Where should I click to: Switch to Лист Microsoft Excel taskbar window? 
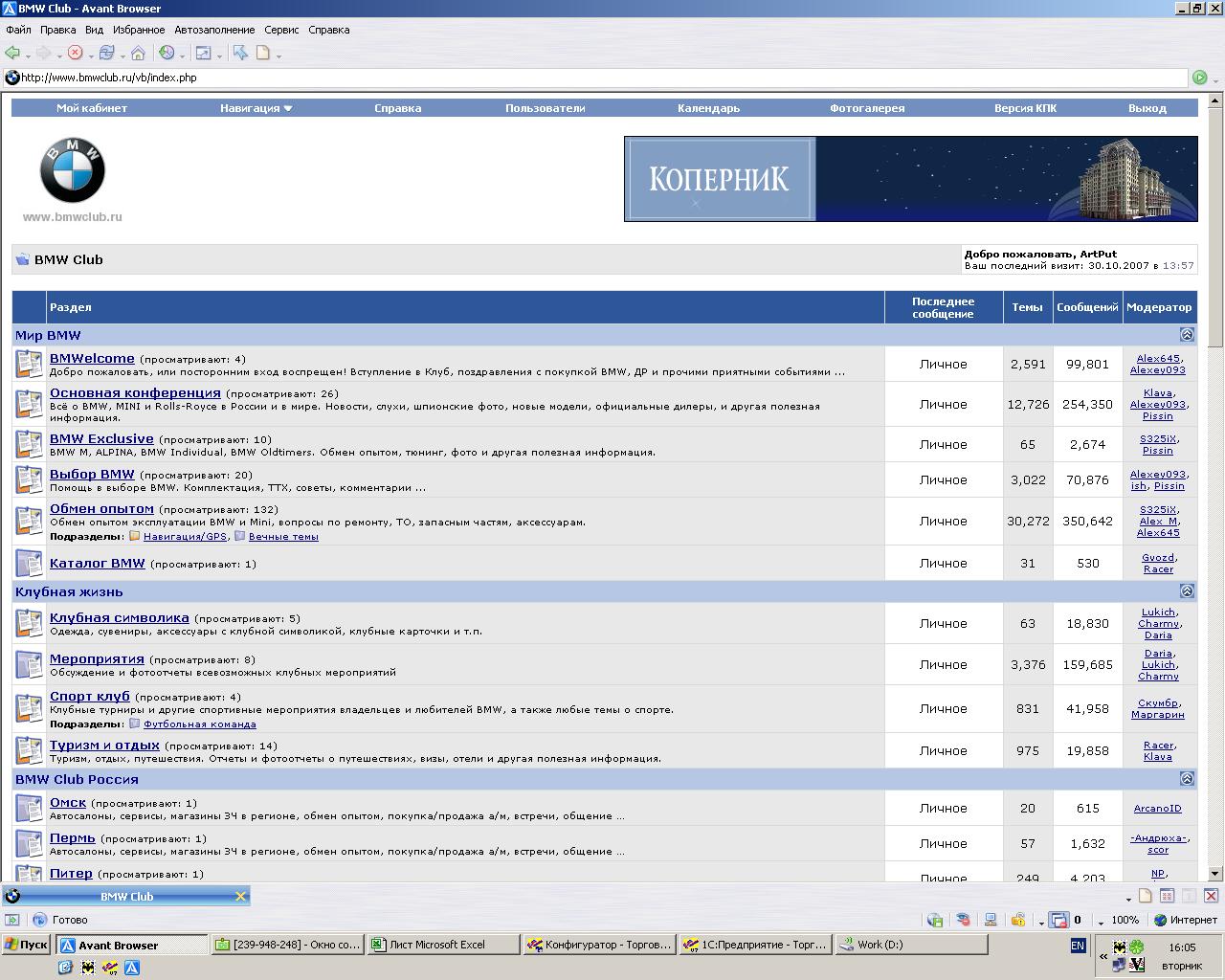click(442, 945)
